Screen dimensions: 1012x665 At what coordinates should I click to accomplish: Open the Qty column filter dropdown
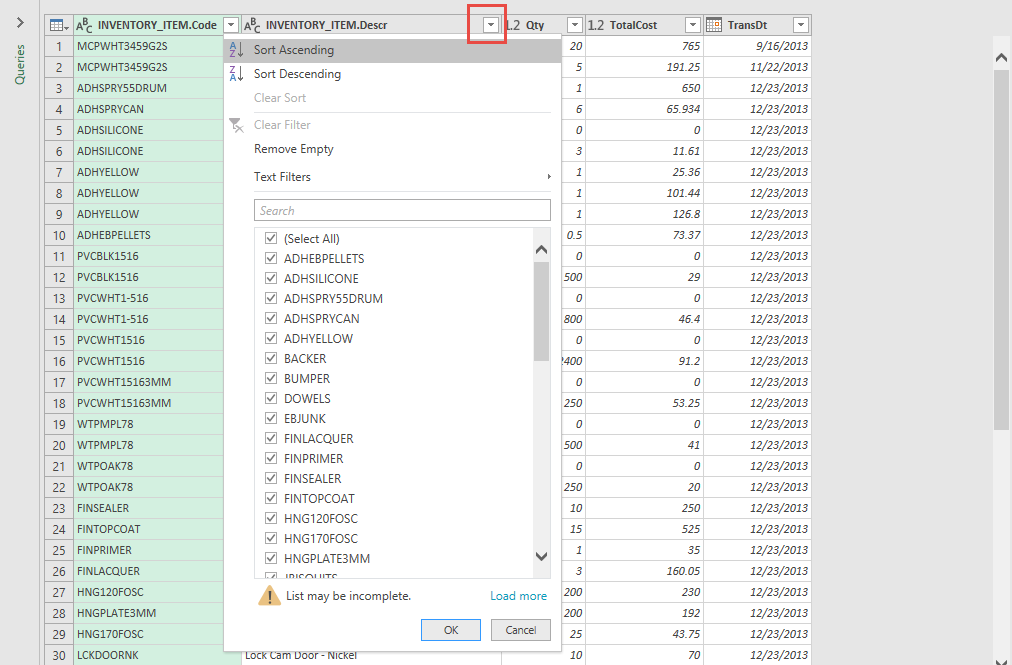point(574,25)
